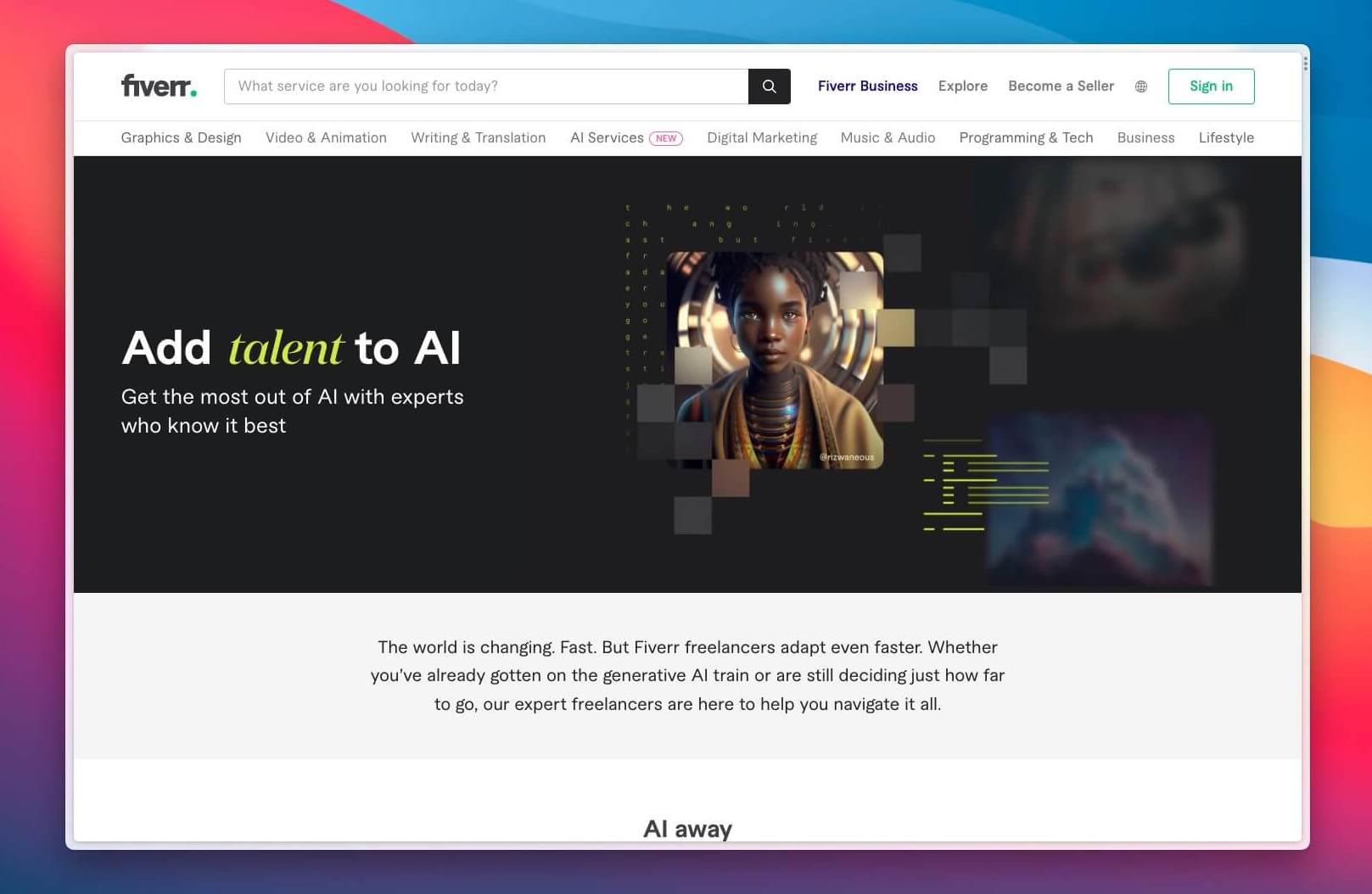1372x894 pixels.
Task: Click the Sign in button
Action: [x=1211, y=87]
